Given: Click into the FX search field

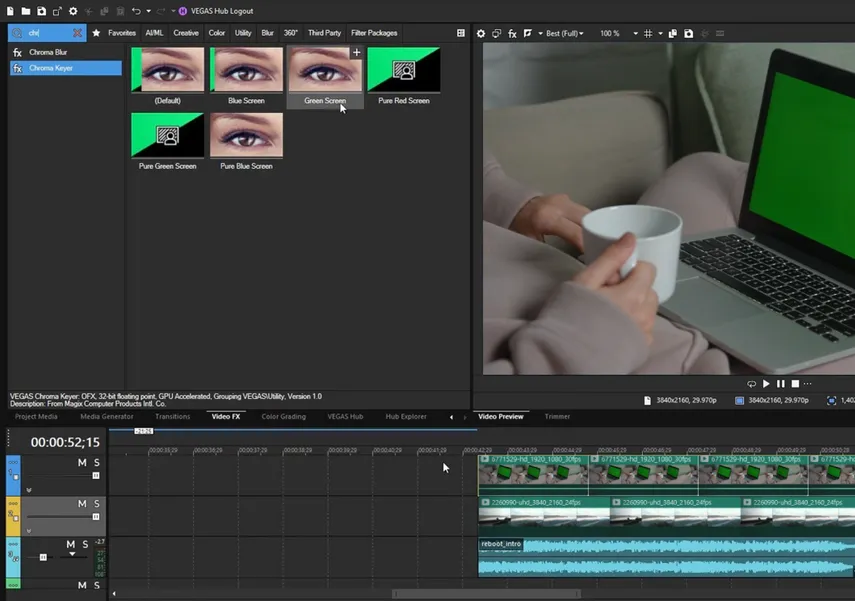Looking at the screenshot, I should tap(48, 33).
